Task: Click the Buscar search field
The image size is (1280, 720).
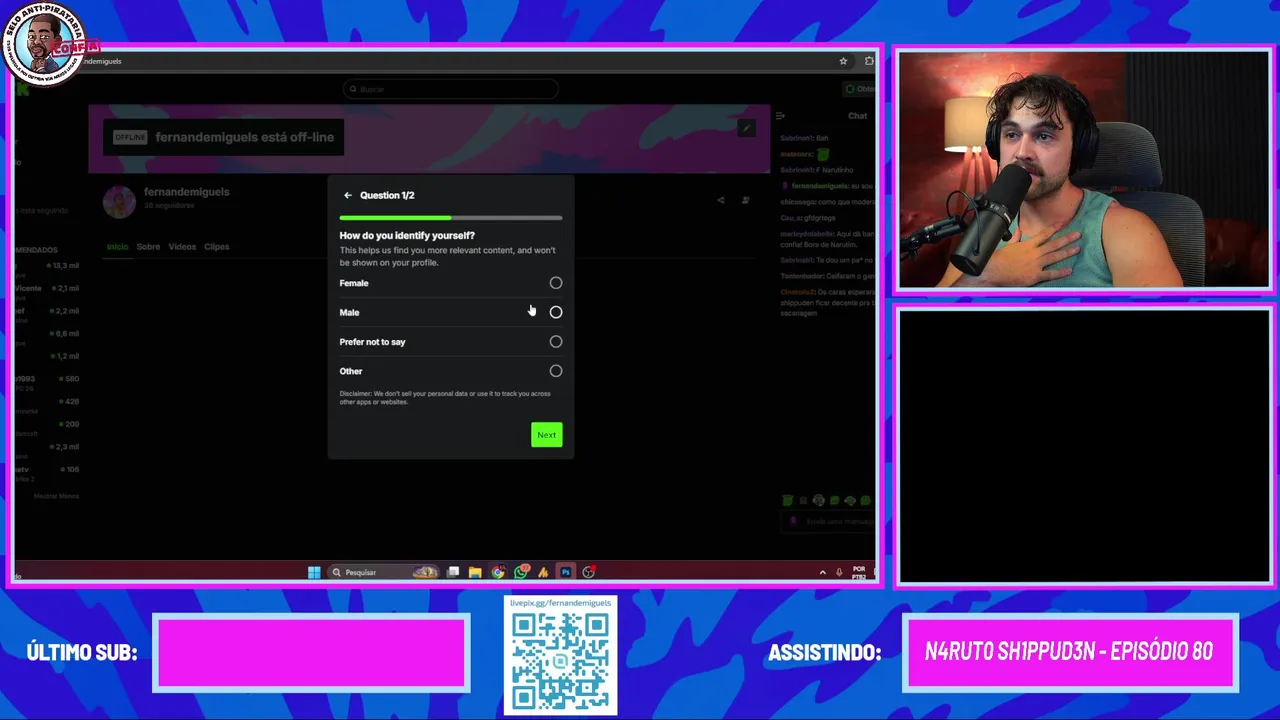Action: [x=450, y=89]
